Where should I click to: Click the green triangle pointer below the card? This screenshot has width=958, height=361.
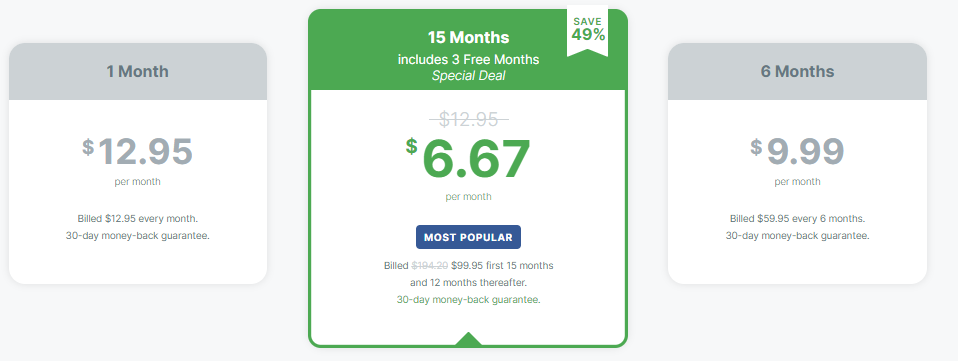tap(468, 339)
